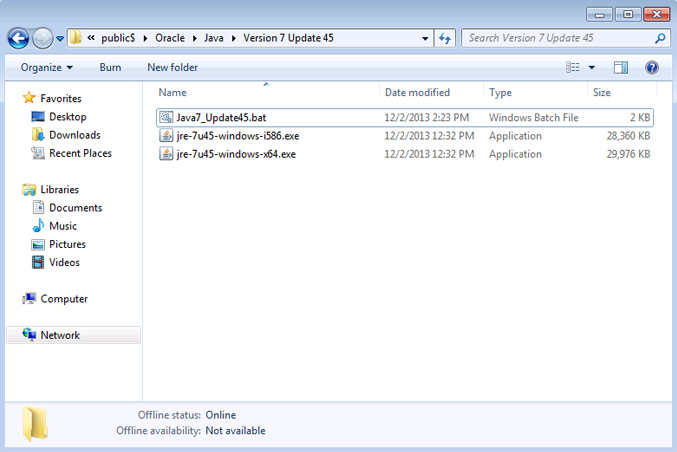Toggle the preview pane button
Image resolution: width=677 pixels, height=452 pixels.
(620, 67)
